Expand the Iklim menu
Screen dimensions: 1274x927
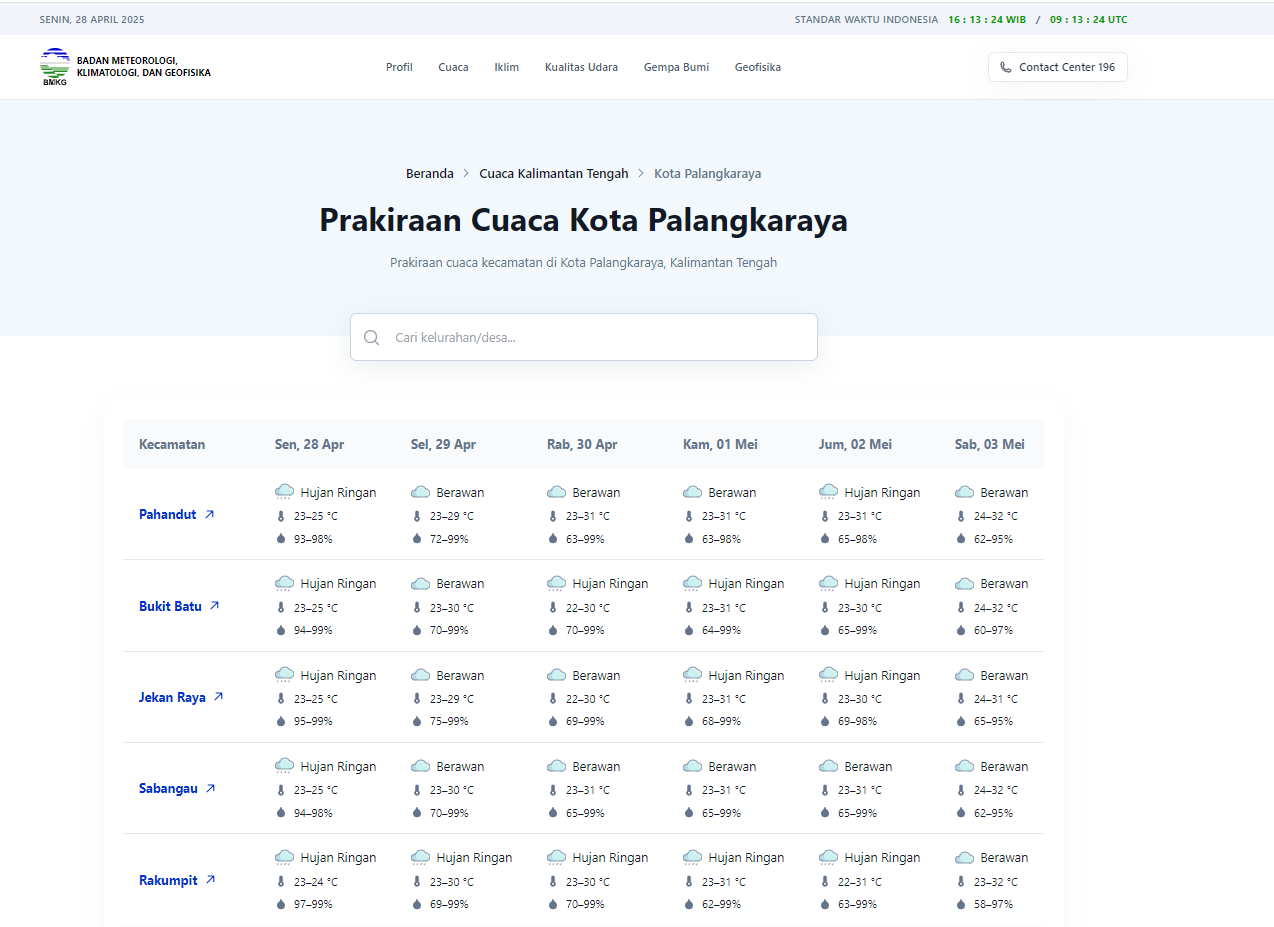click(506, 67)
